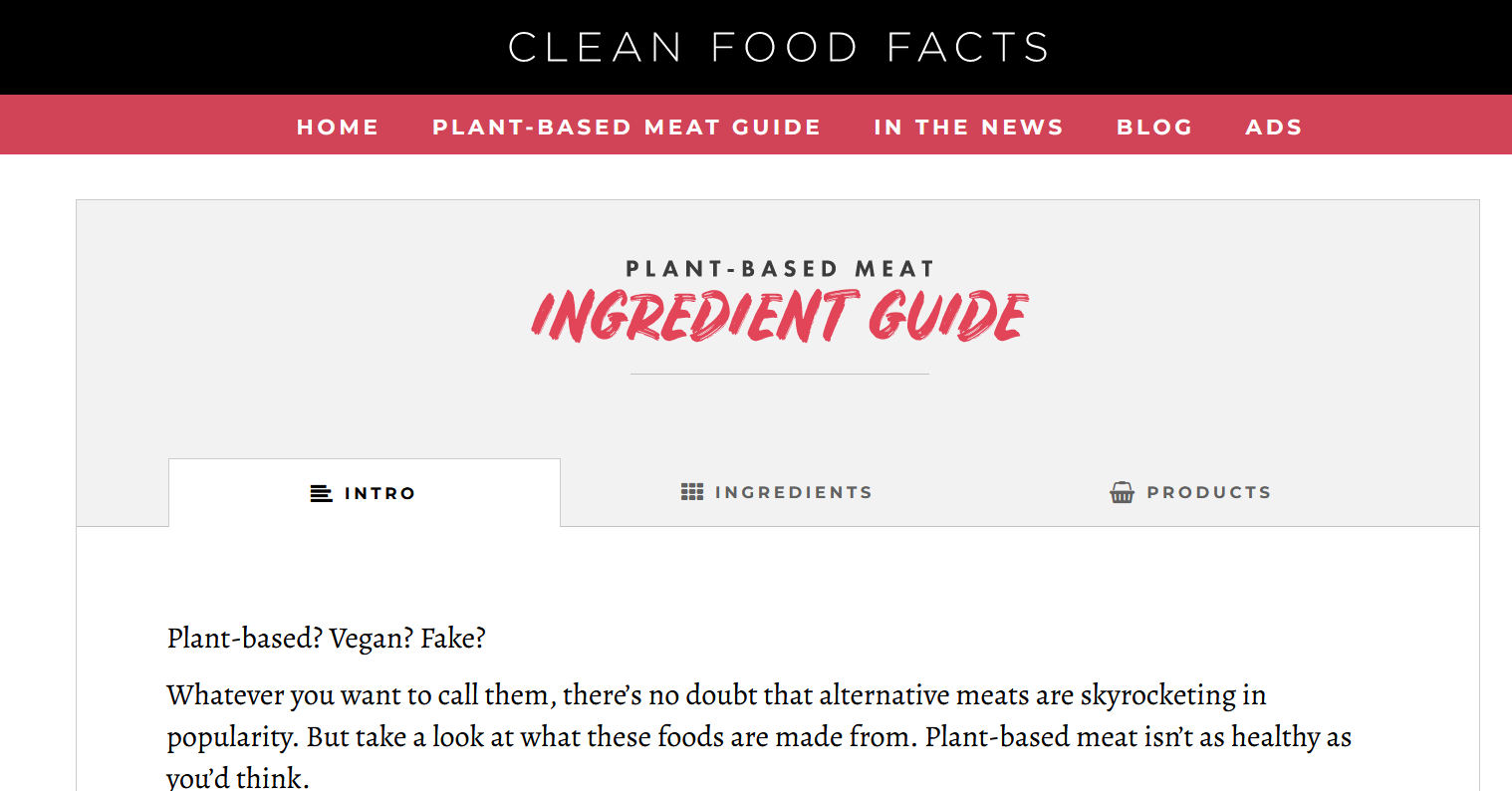Click the Clean Food Facts site title
The height and width of the screenshot is (791, 1512).
(x=779, y=47)
